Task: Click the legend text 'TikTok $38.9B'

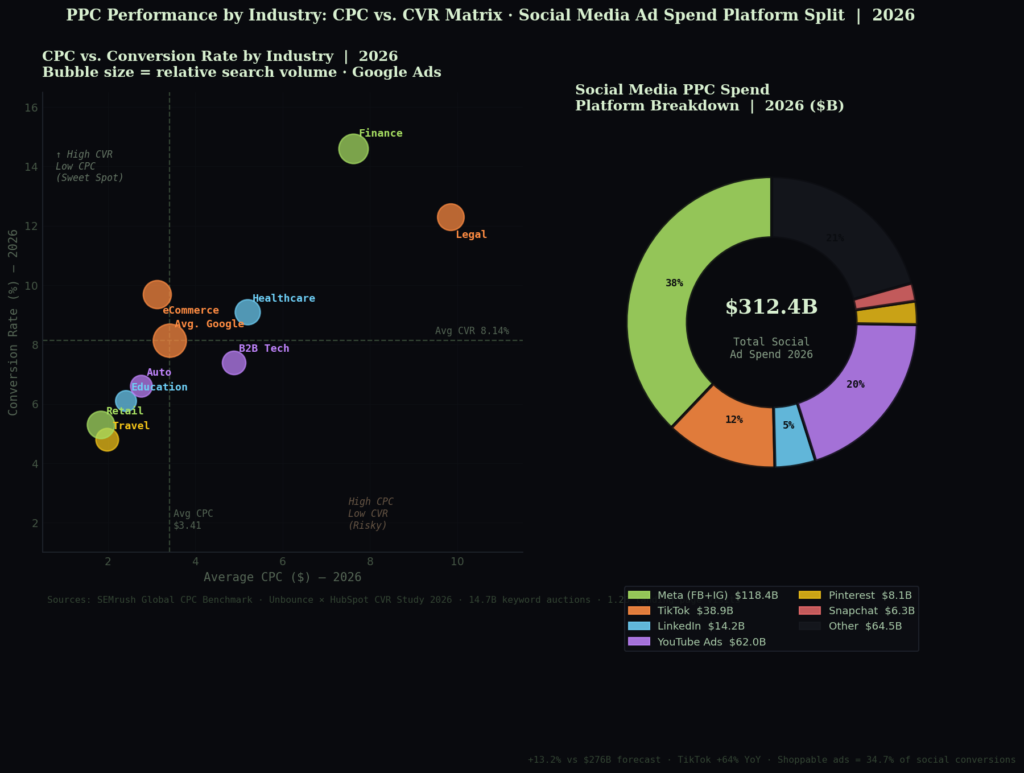Action: (695, 610)
